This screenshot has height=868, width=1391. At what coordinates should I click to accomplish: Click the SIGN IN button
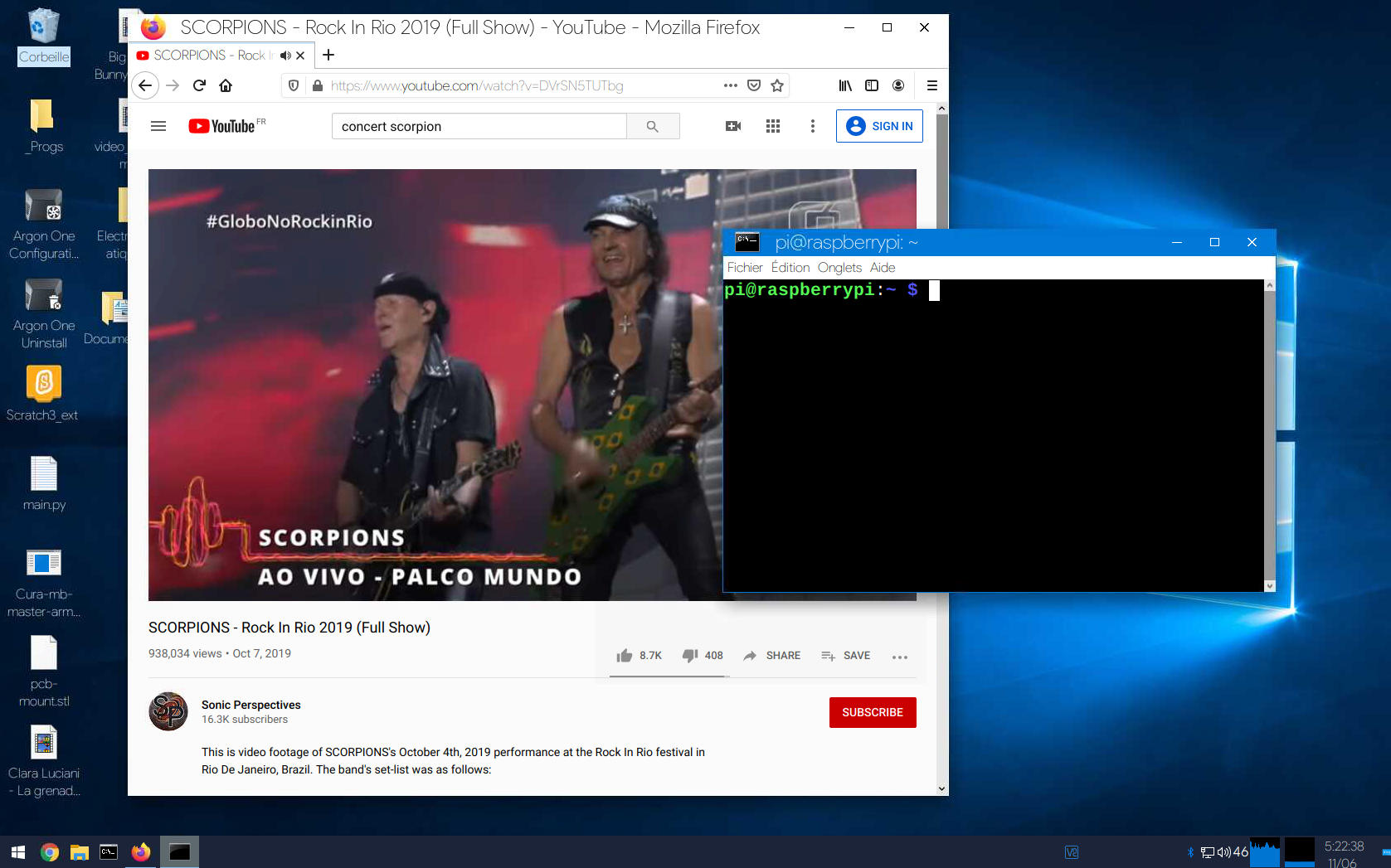tap(879, 126)
